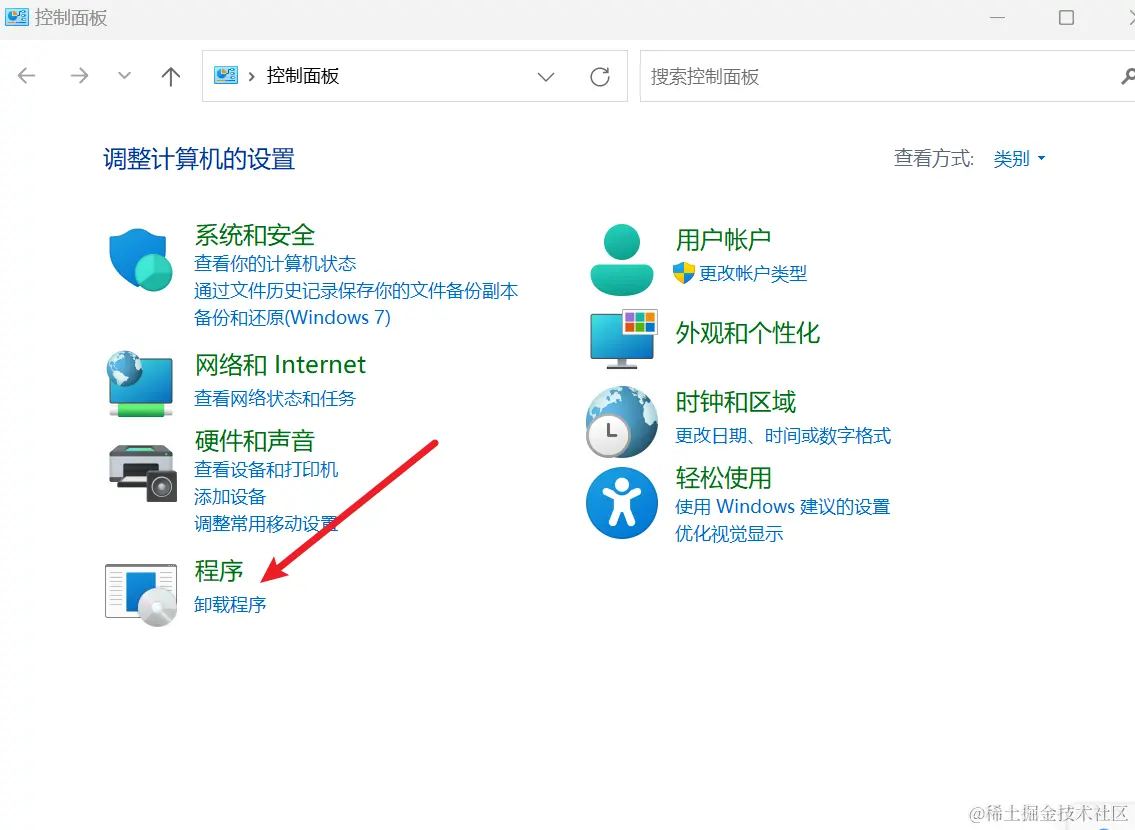Open the recent locations dropdown arrow
Screen dimensions: 1135x830
(125, 75)
